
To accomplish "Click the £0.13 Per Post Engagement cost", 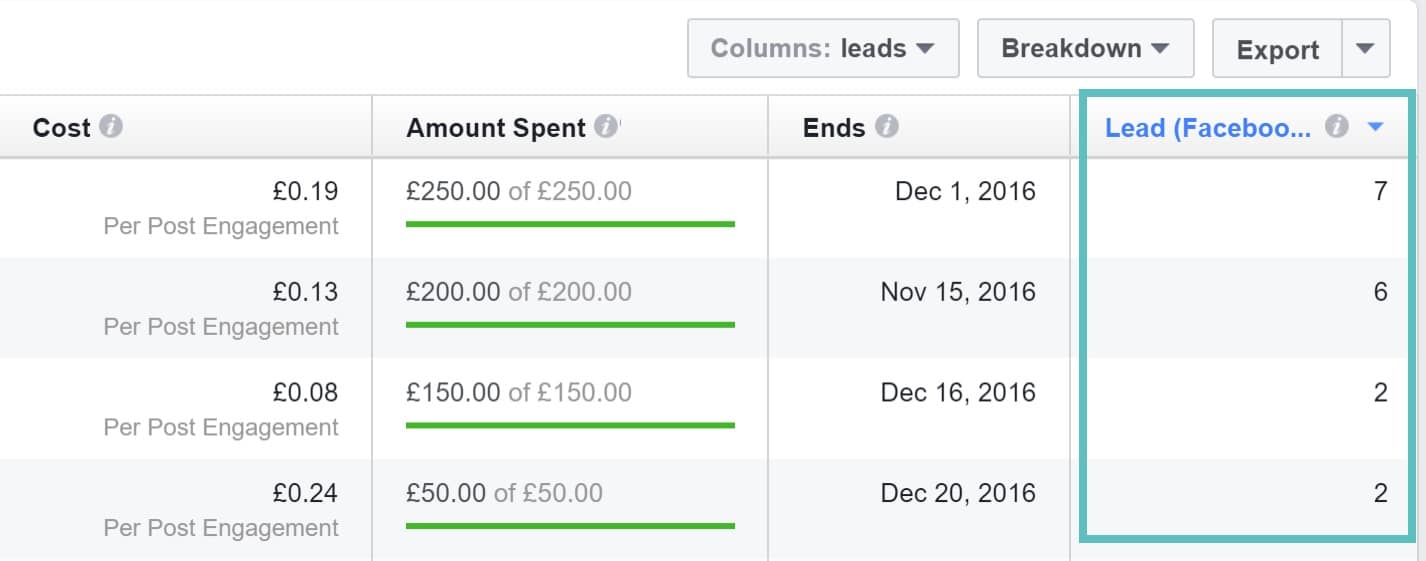I will (305, 292).
